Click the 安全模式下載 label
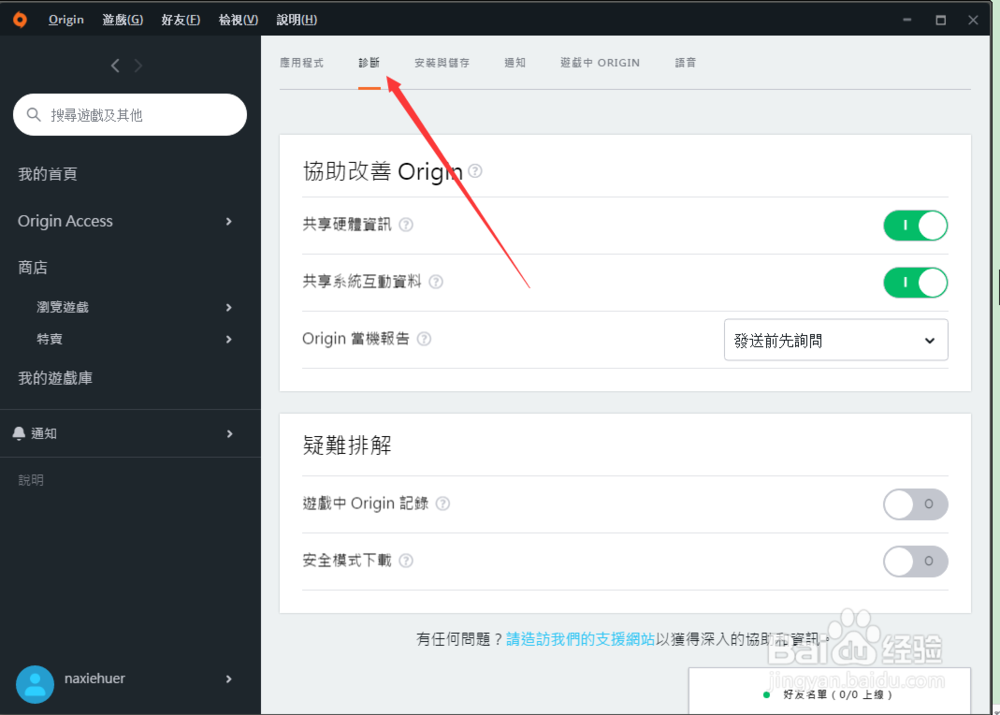 [347, 561]
